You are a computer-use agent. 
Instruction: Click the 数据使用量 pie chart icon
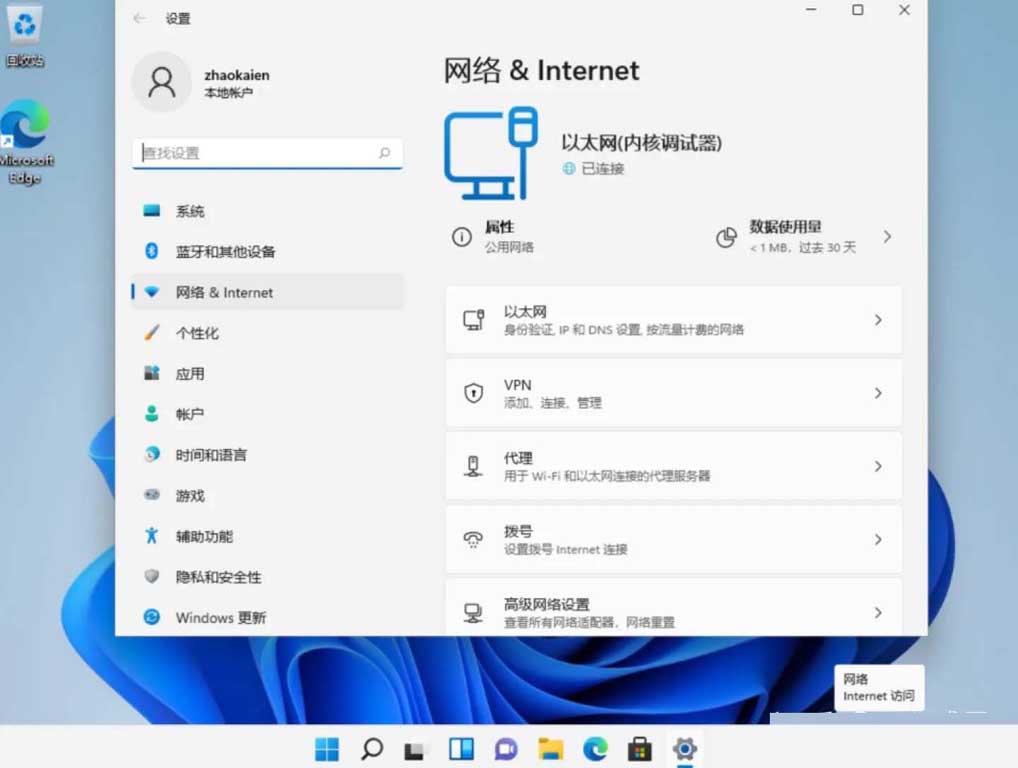(x=726, y=237)
